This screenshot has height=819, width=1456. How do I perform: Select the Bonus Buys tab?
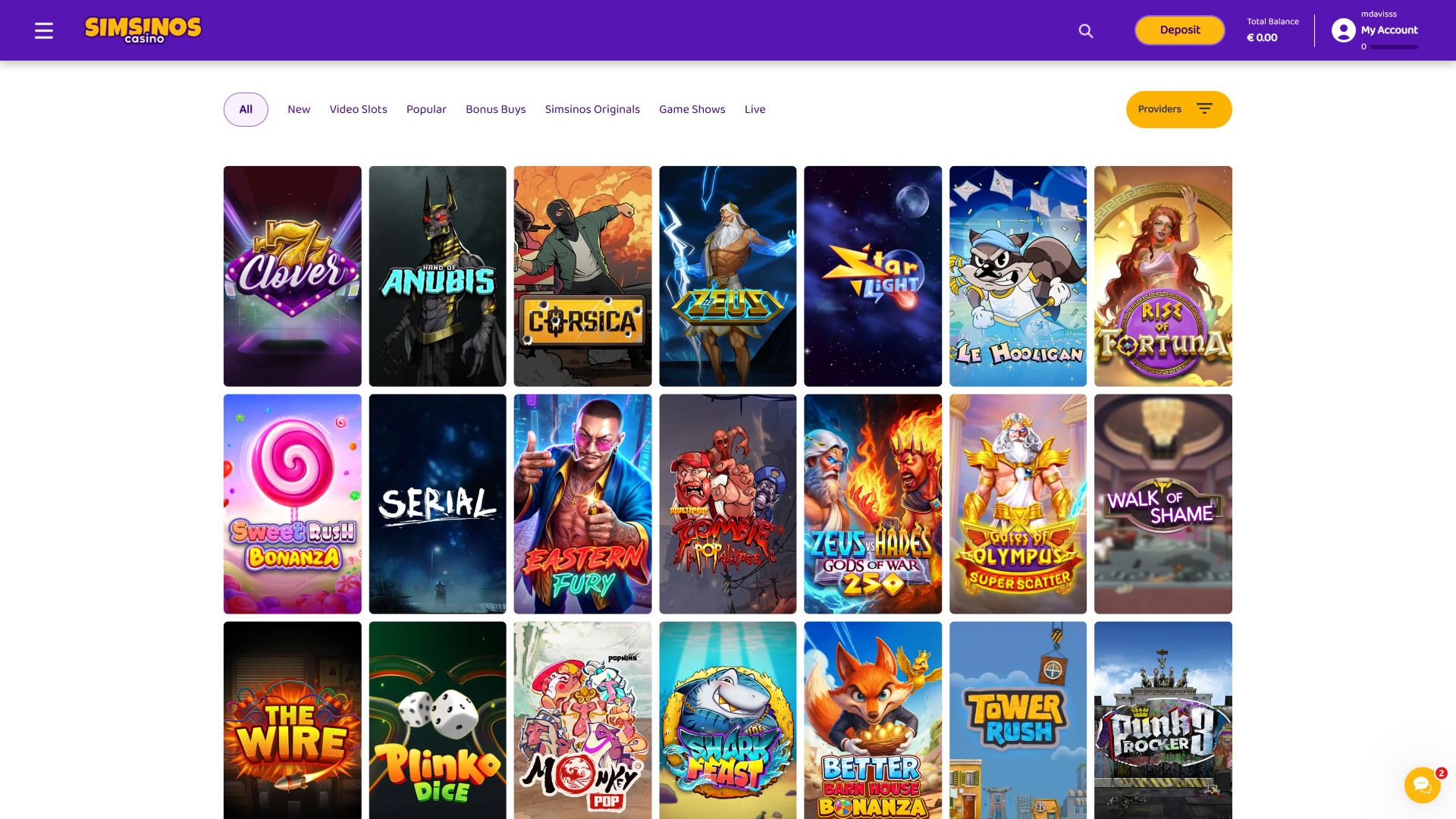point(495,109)
